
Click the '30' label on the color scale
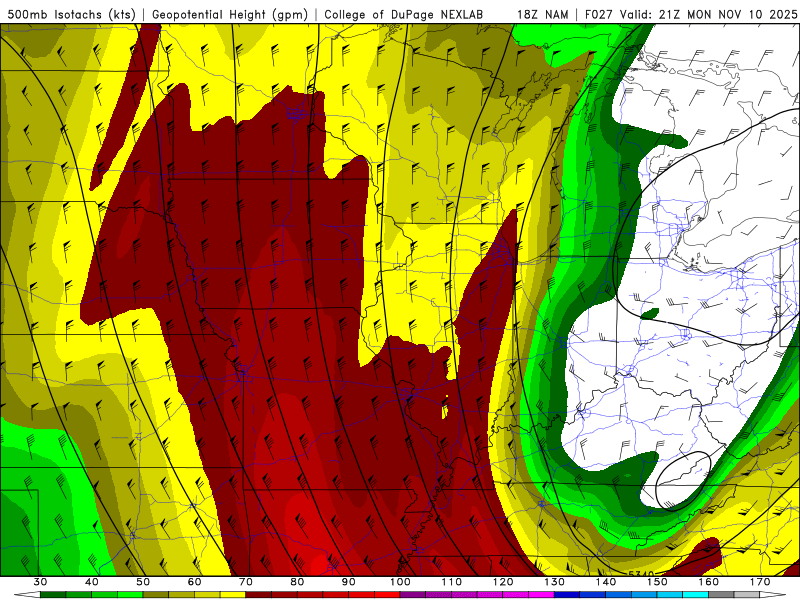pyautogui.click(x=40, y=582)
